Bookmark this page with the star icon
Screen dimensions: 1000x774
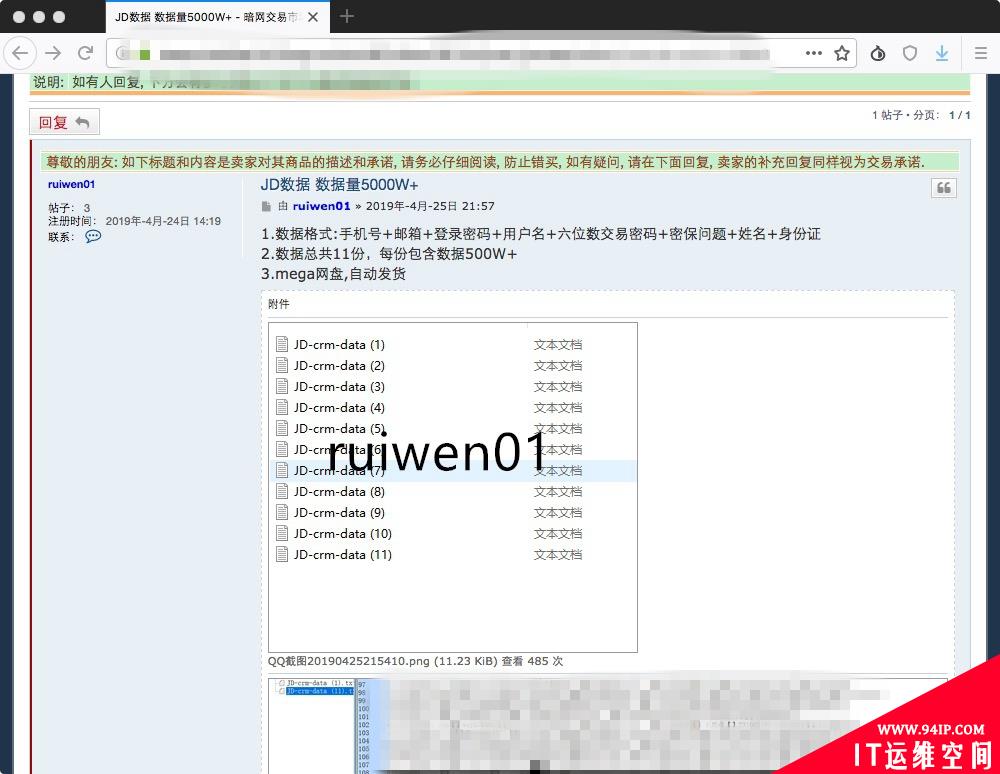pos(842,53)
